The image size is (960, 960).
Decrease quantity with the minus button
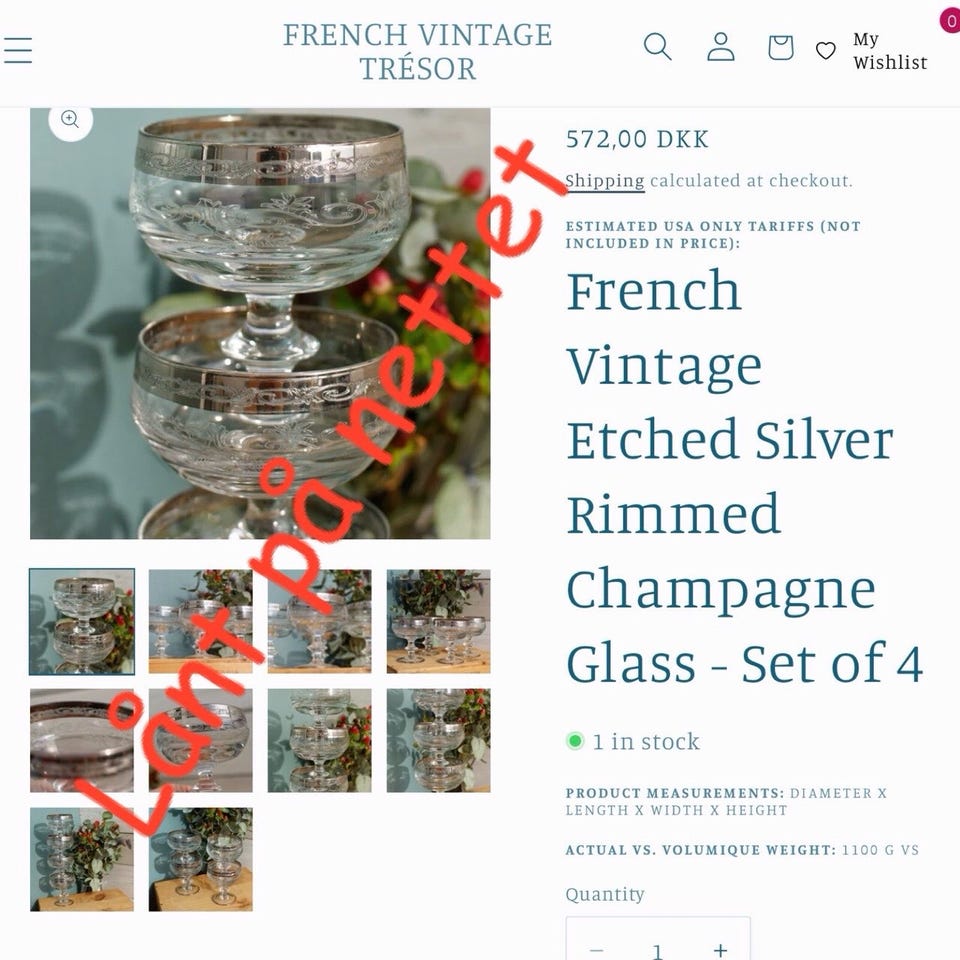[x=596, y=950]
